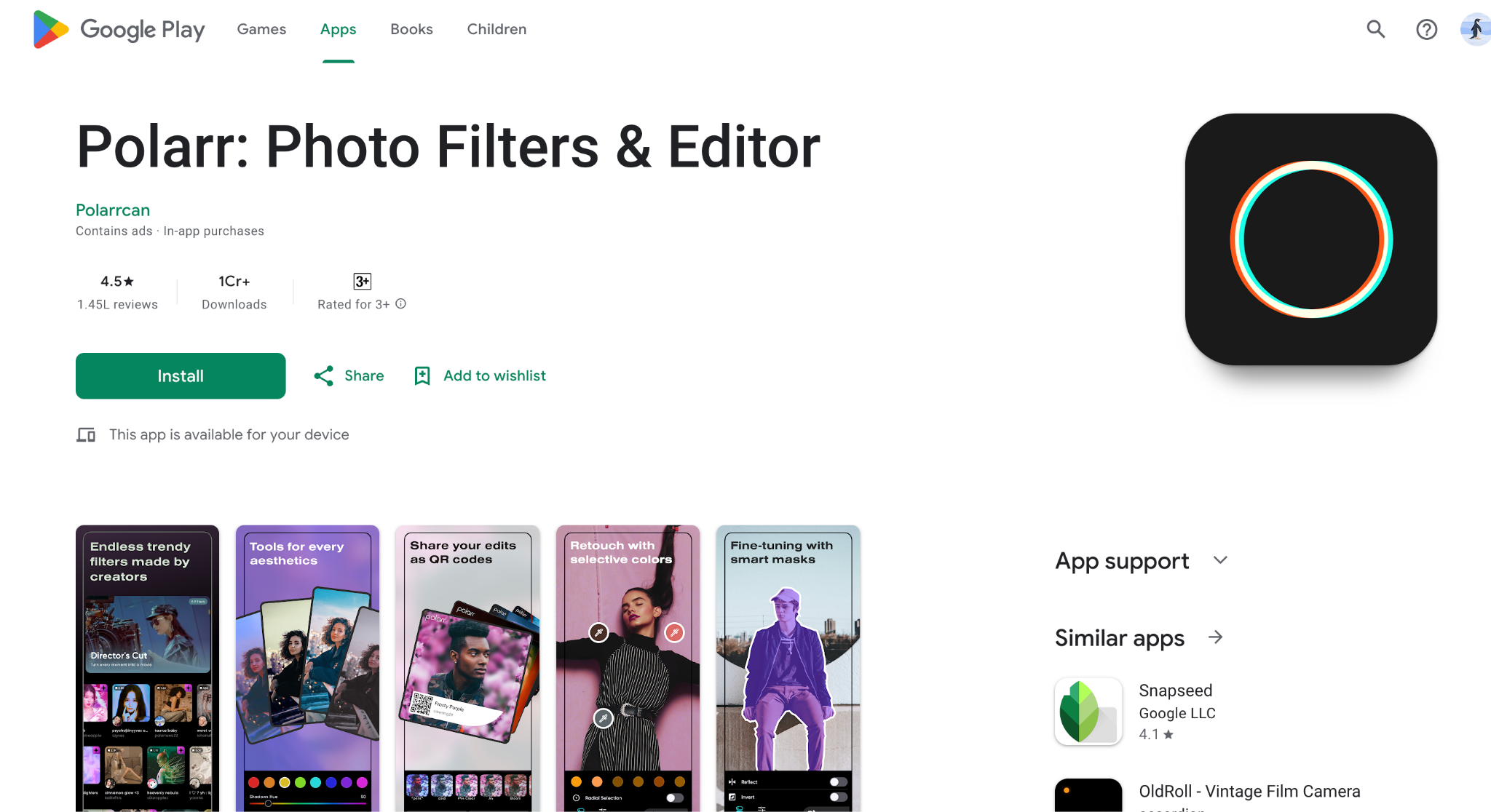Click the Install button

180,375
